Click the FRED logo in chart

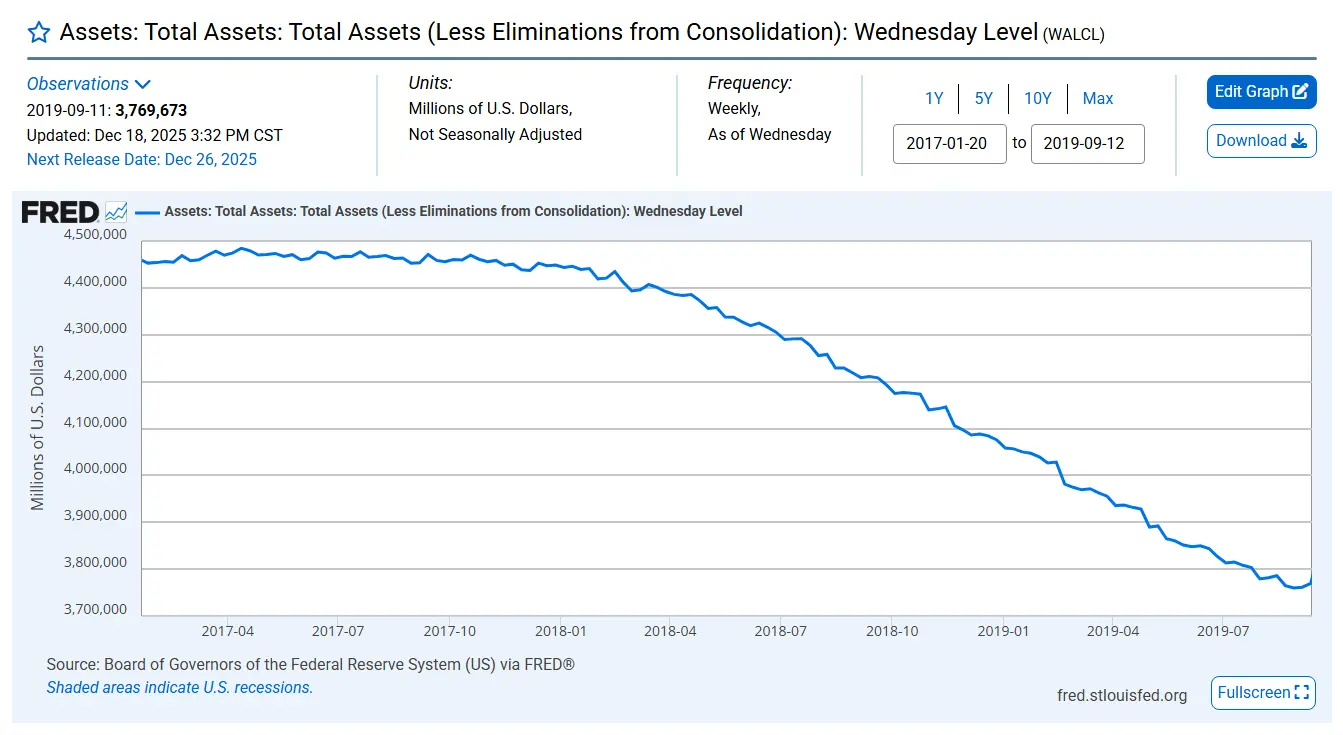point(60,212)
